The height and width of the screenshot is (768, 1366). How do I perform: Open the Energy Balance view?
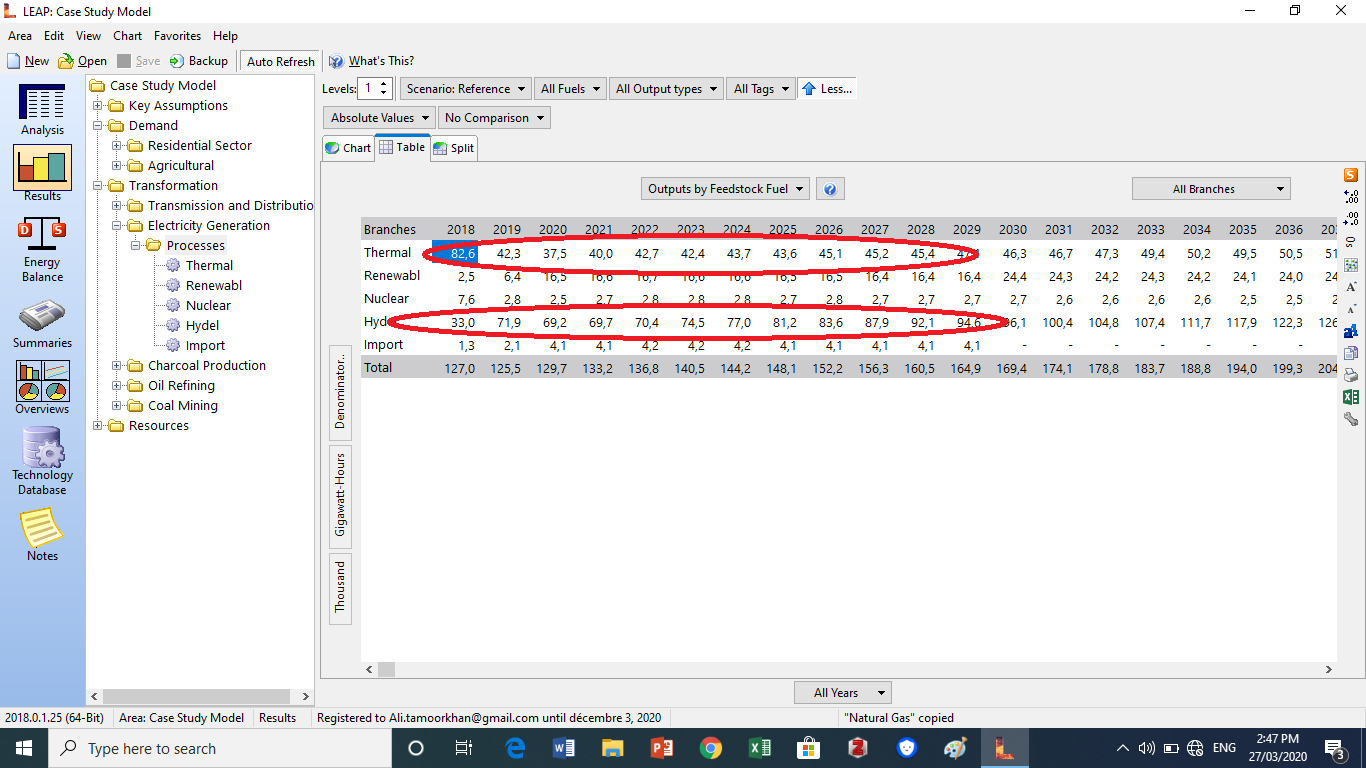pos(42,250)
